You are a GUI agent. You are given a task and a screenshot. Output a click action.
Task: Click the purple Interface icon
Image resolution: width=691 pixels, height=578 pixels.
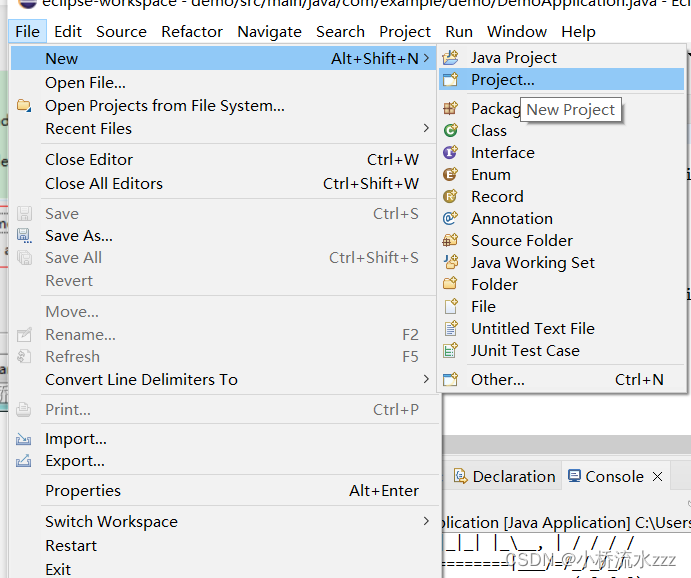coord(450,152)
